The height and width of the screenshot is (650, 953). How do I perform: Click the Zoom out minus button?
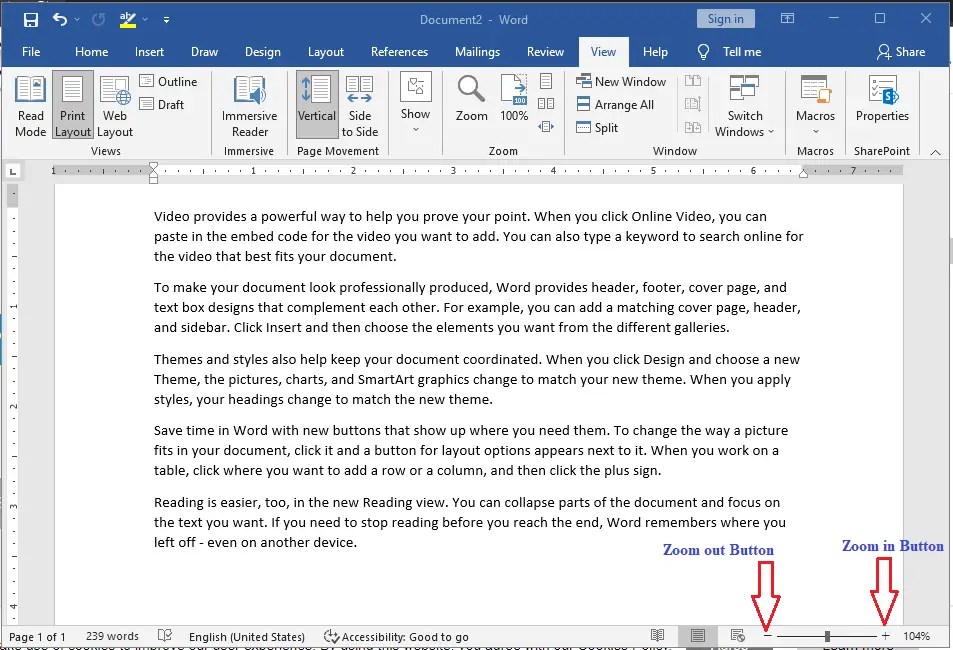(x=767, y=636)
